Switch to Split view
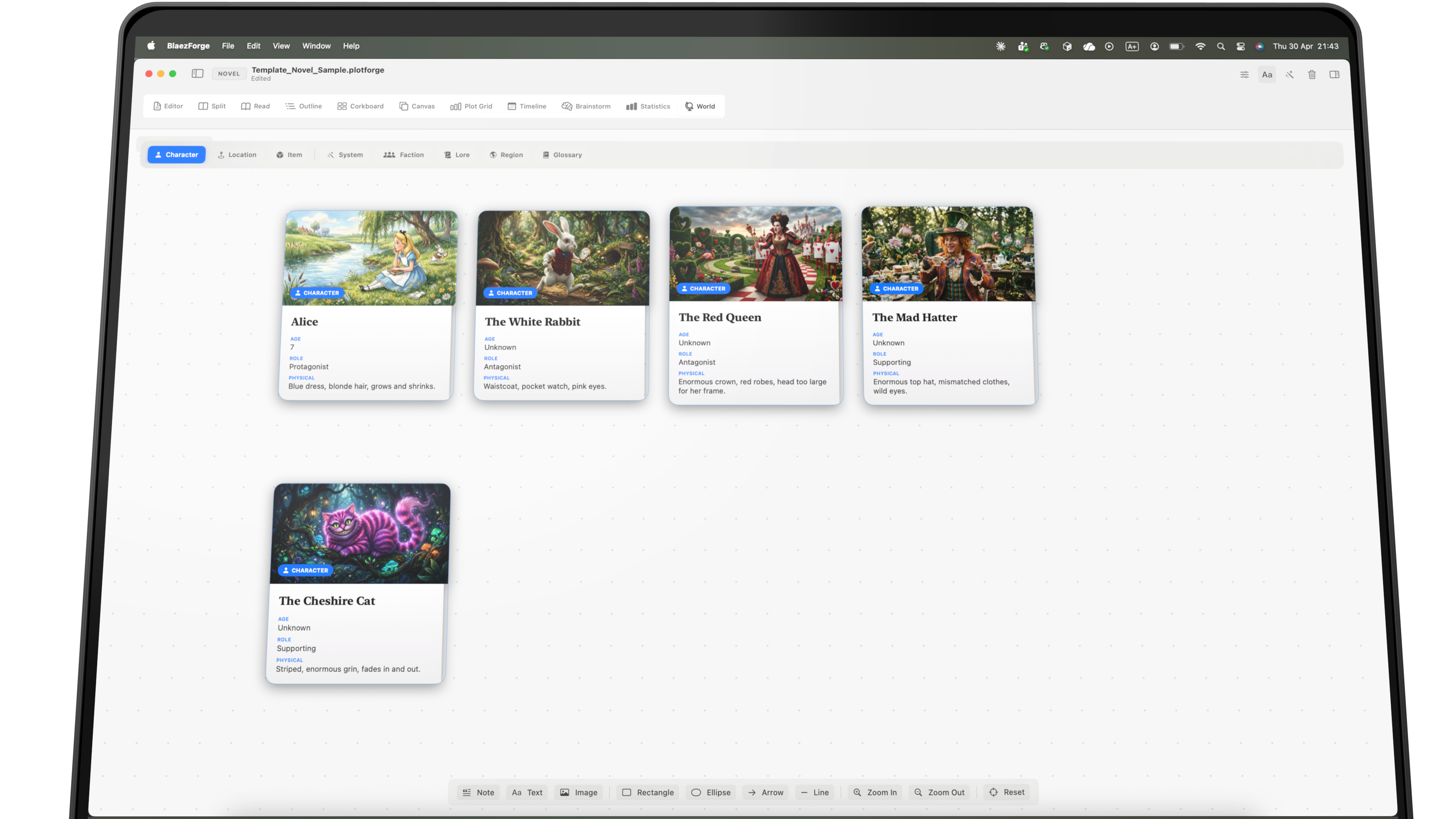 pyautogui.click(x=212, y=106)
